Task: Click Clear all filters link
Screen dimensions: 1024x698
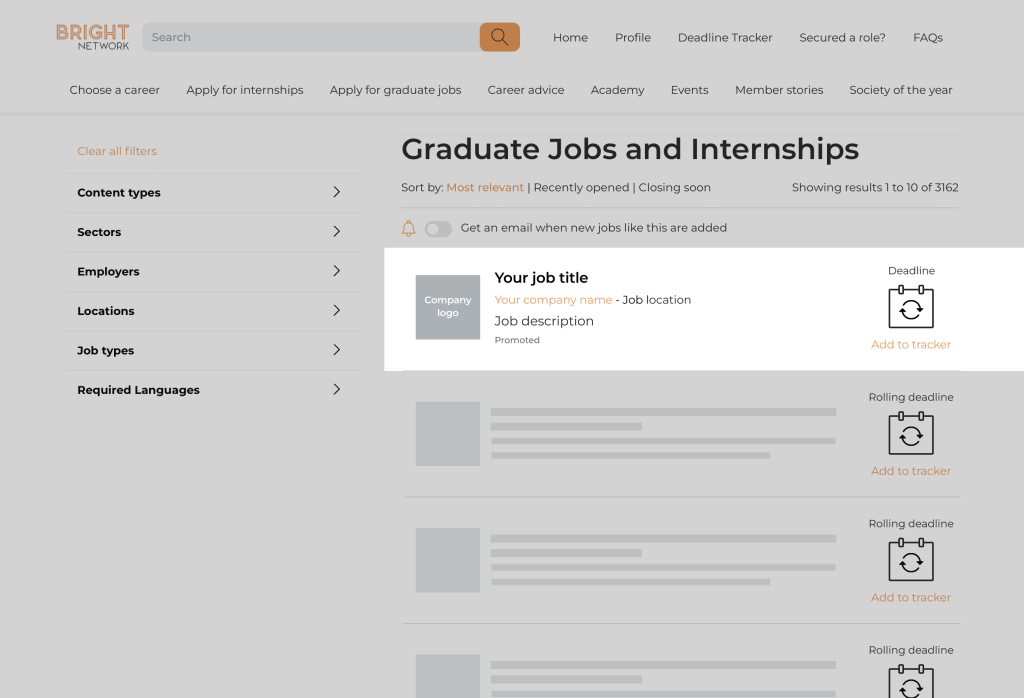Action: pos(117,151)
